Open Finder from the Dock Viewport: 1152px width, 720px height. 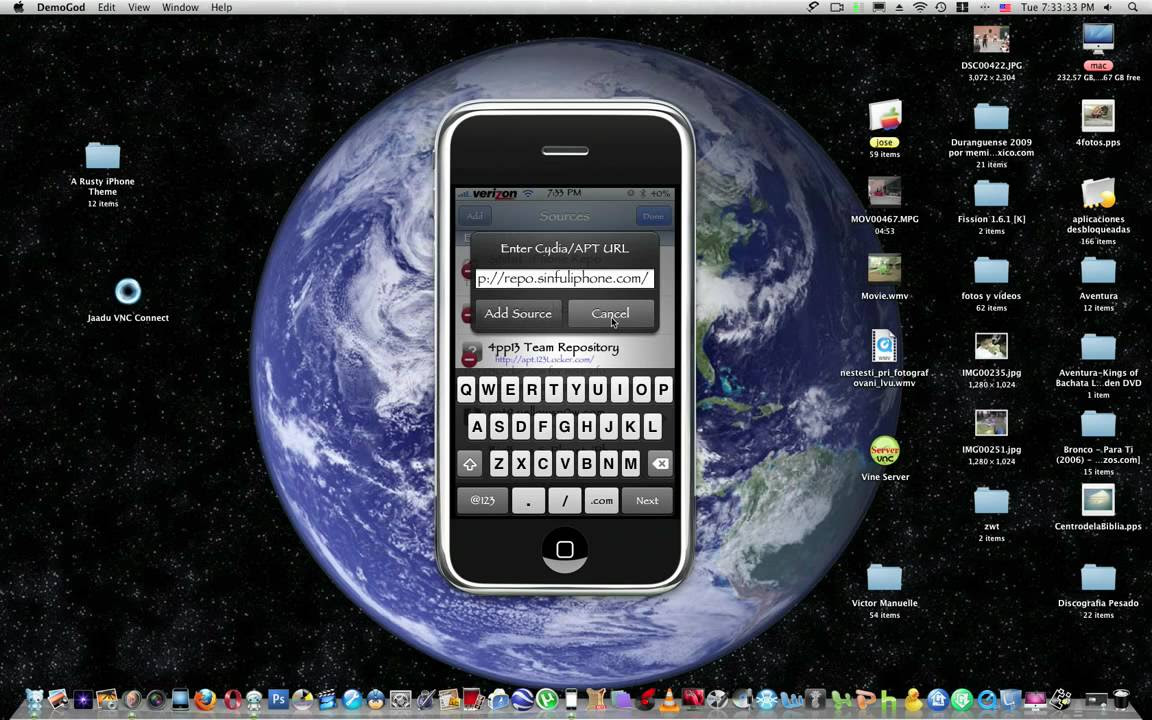tap(35, 699)
